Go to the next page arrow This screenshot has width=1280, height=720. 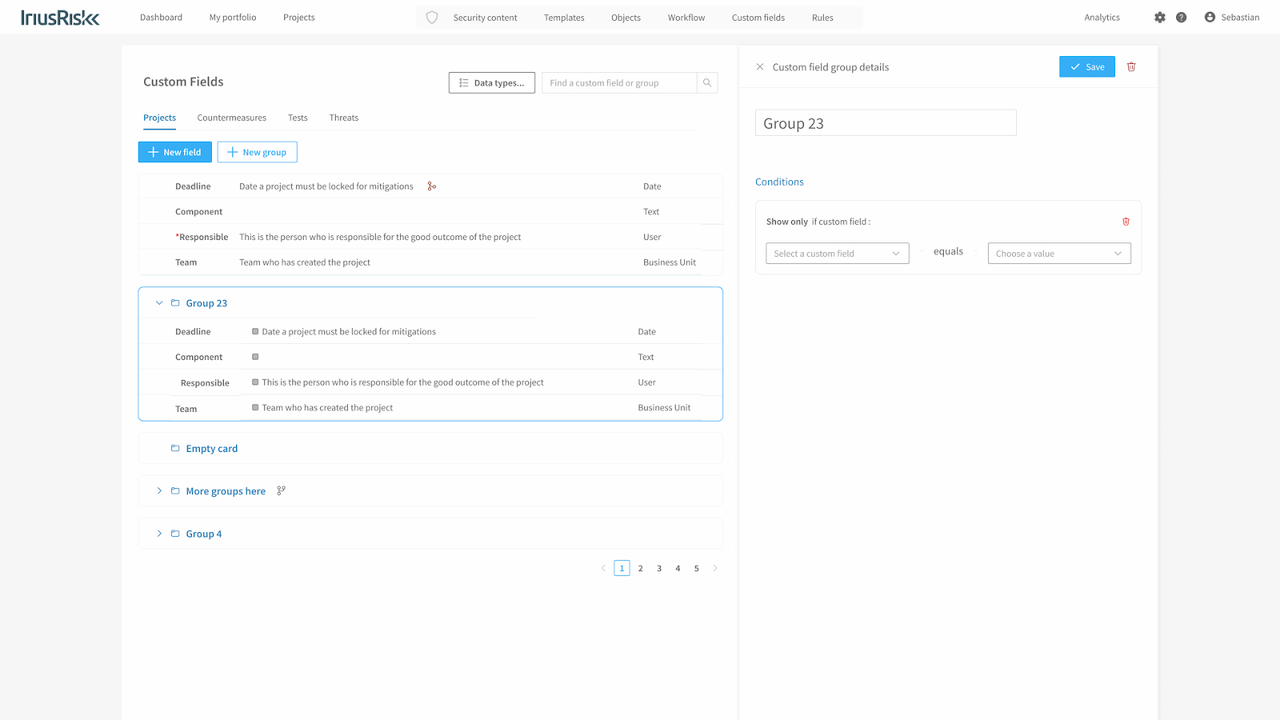click(x=715, y=568)
